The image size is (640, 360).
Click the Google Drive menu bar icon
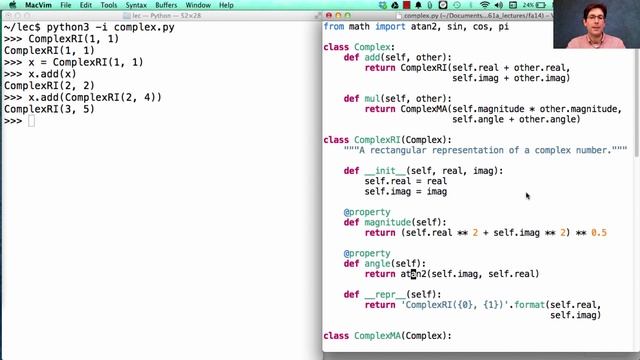[x=395, y=5]
